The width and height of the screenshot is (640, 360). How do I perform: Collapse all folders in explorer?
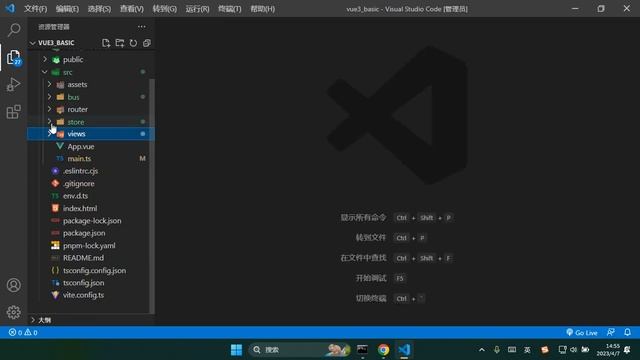coord(147,43)
